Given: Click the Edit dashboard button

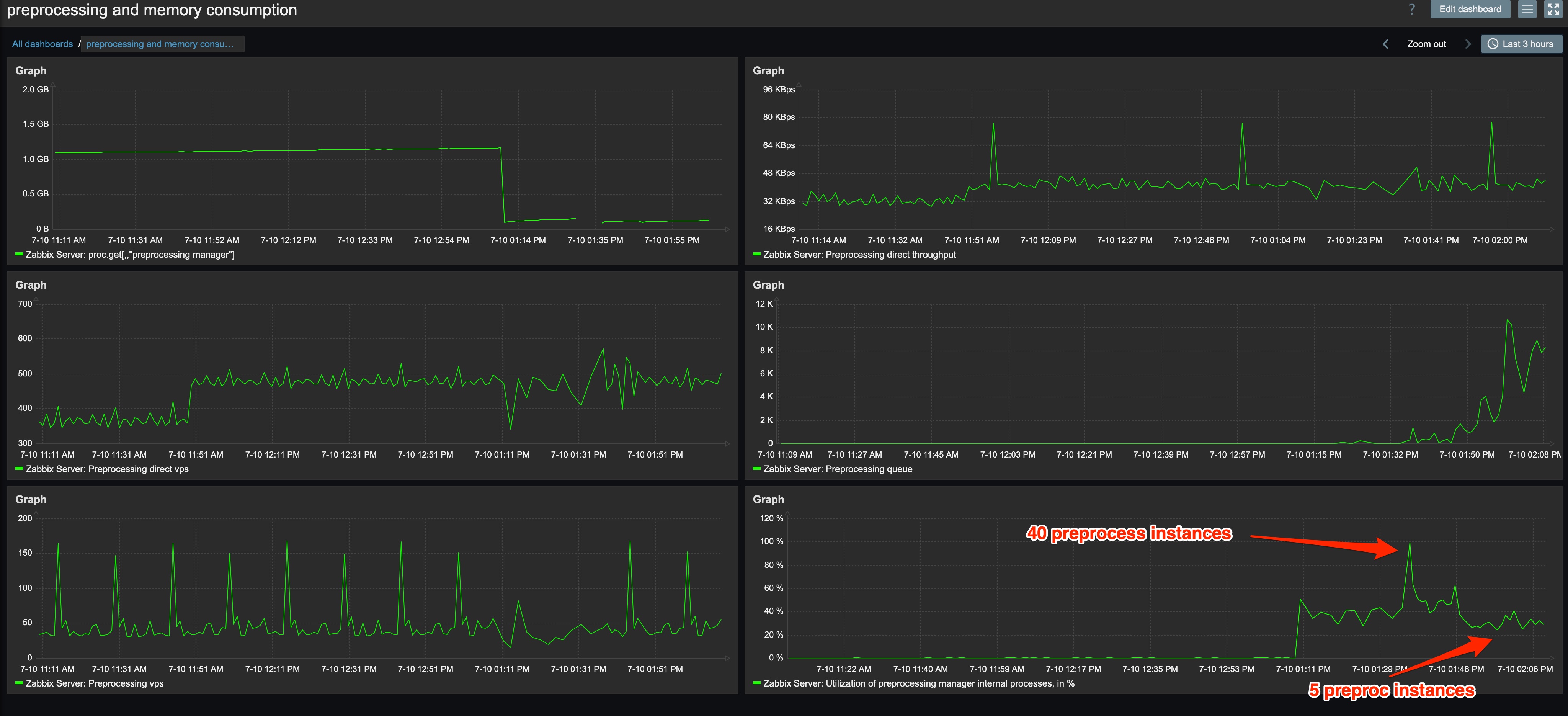Looking at the screenshot, I should [x=1470, y=9].
